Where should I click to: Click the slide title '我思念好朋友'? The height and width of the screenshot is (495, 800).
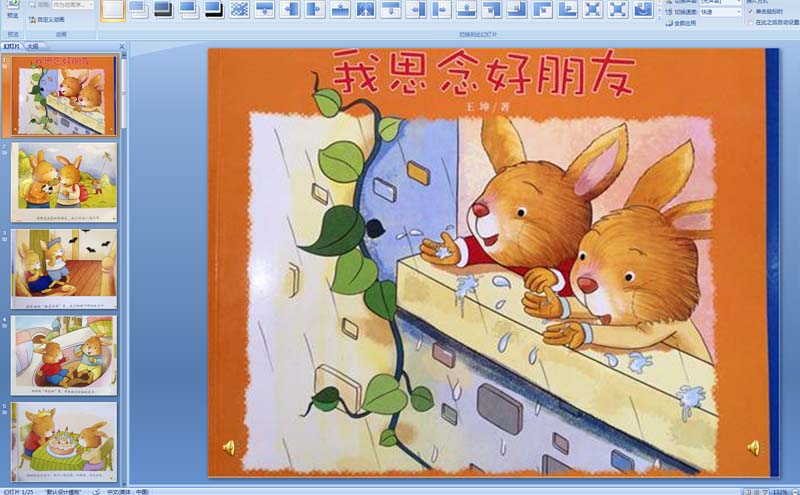tap(484, 73)
